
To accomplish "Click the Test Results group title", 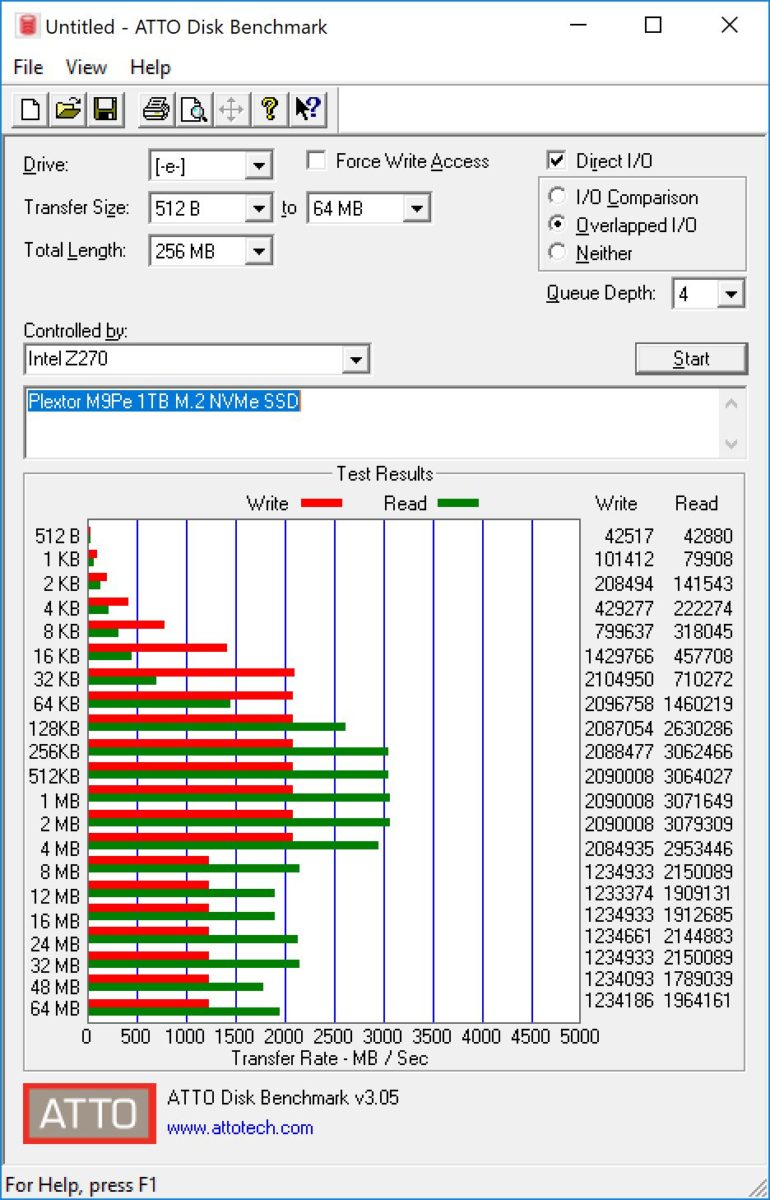I will pyautogui.click(x=385, y=474).
